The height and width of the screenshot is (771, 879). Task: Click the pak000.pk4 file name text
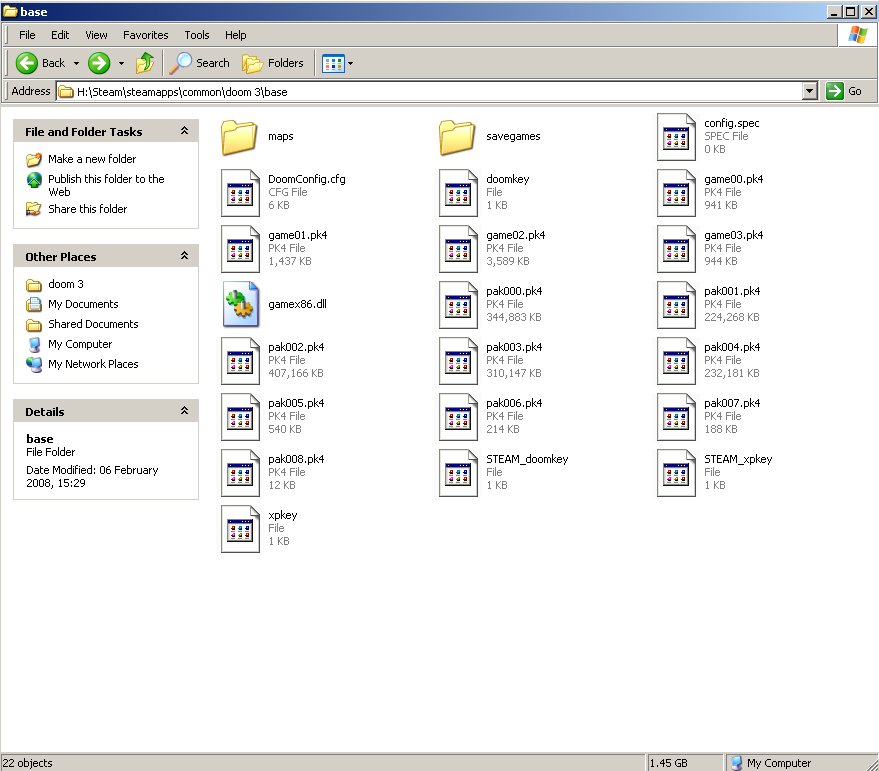(x=514, y=291)
